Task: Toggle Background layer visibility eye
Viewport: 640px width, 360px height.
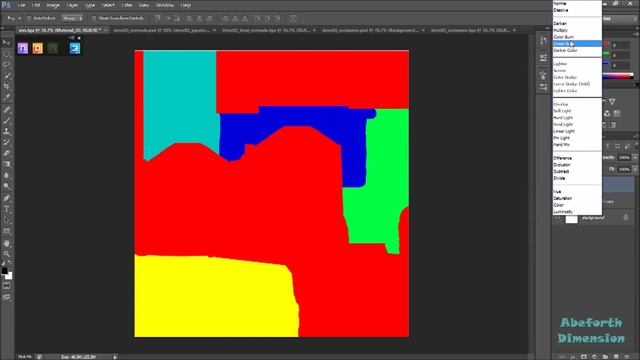Action: click(558, 218)
